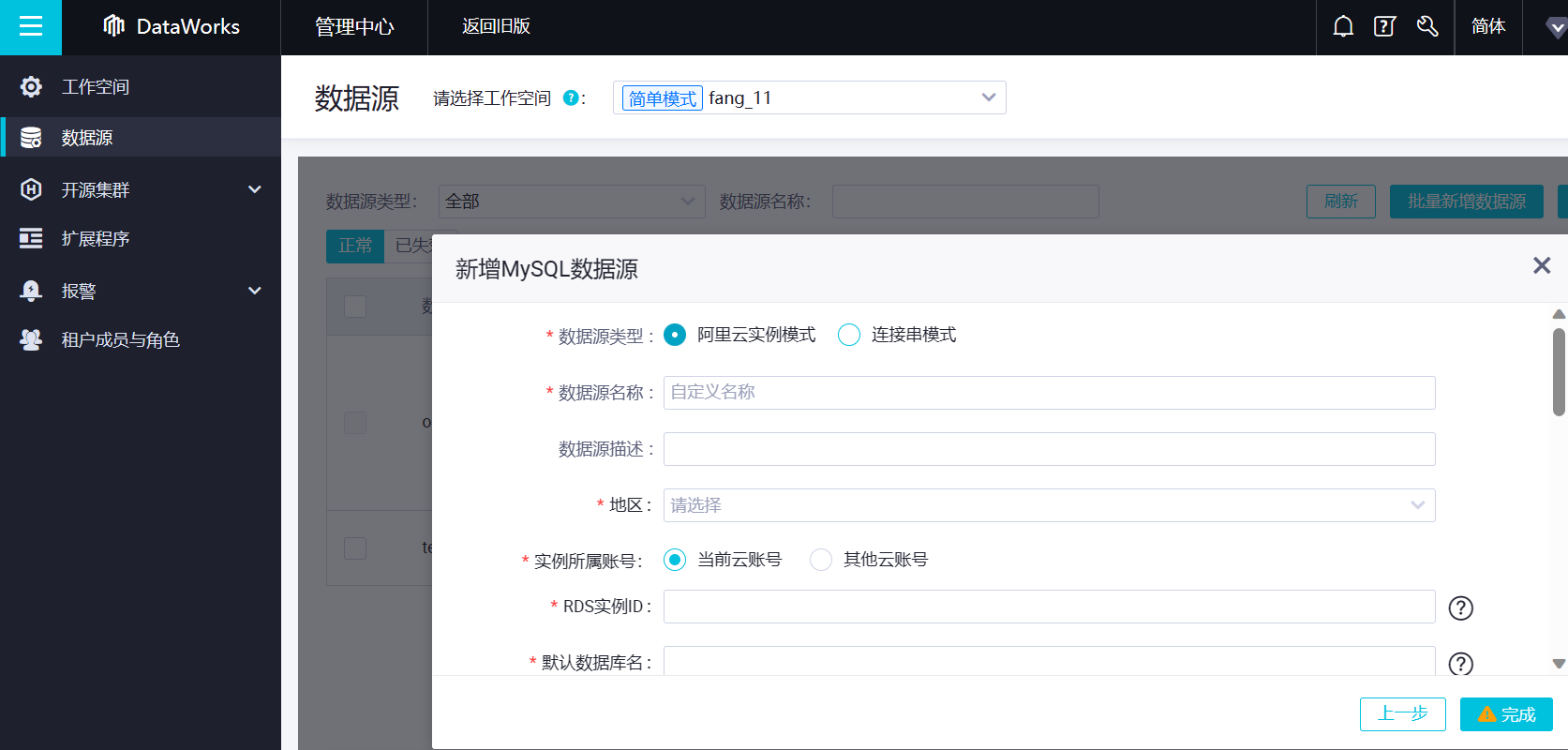The image size is (1568, 750).
Task: Select 当前云账号 radio button
Action: point(675,560)
